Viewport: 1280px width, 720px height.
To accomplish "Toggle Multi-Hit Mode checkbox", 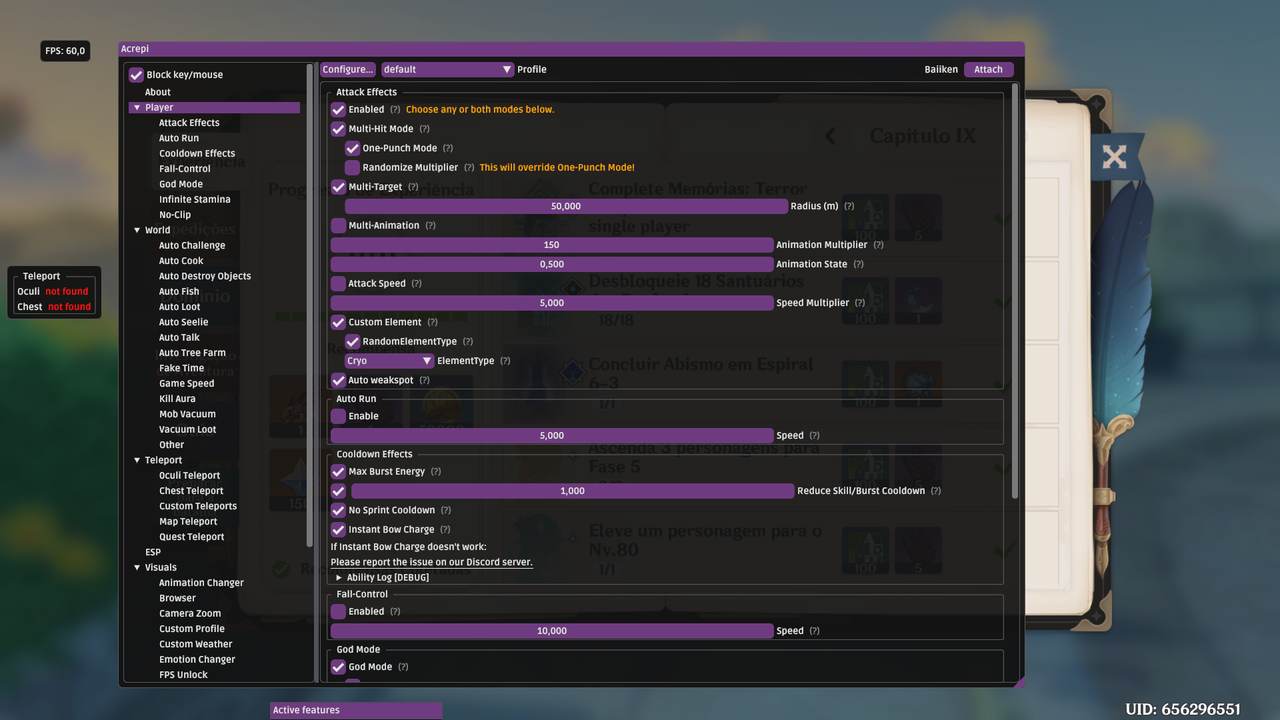I will coord(338,129).
